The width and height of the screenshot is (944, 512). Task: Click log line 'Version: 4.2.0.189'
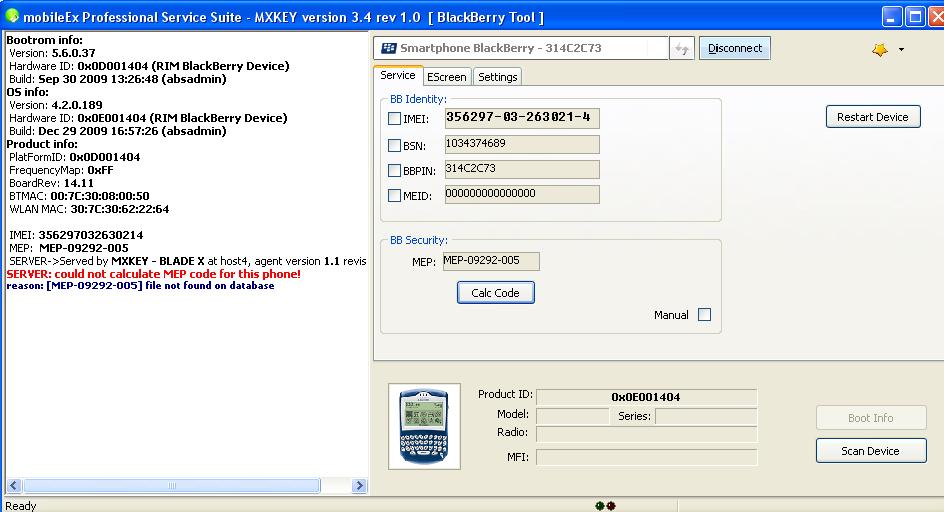(x=55, y=105)
